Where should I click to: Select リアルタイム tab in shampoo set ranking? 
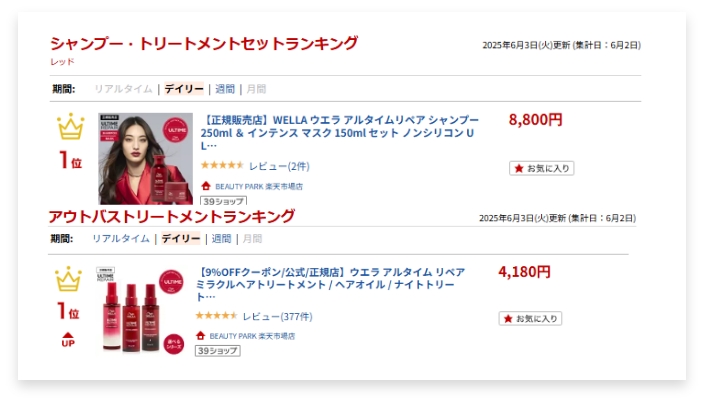pos(123,89)
